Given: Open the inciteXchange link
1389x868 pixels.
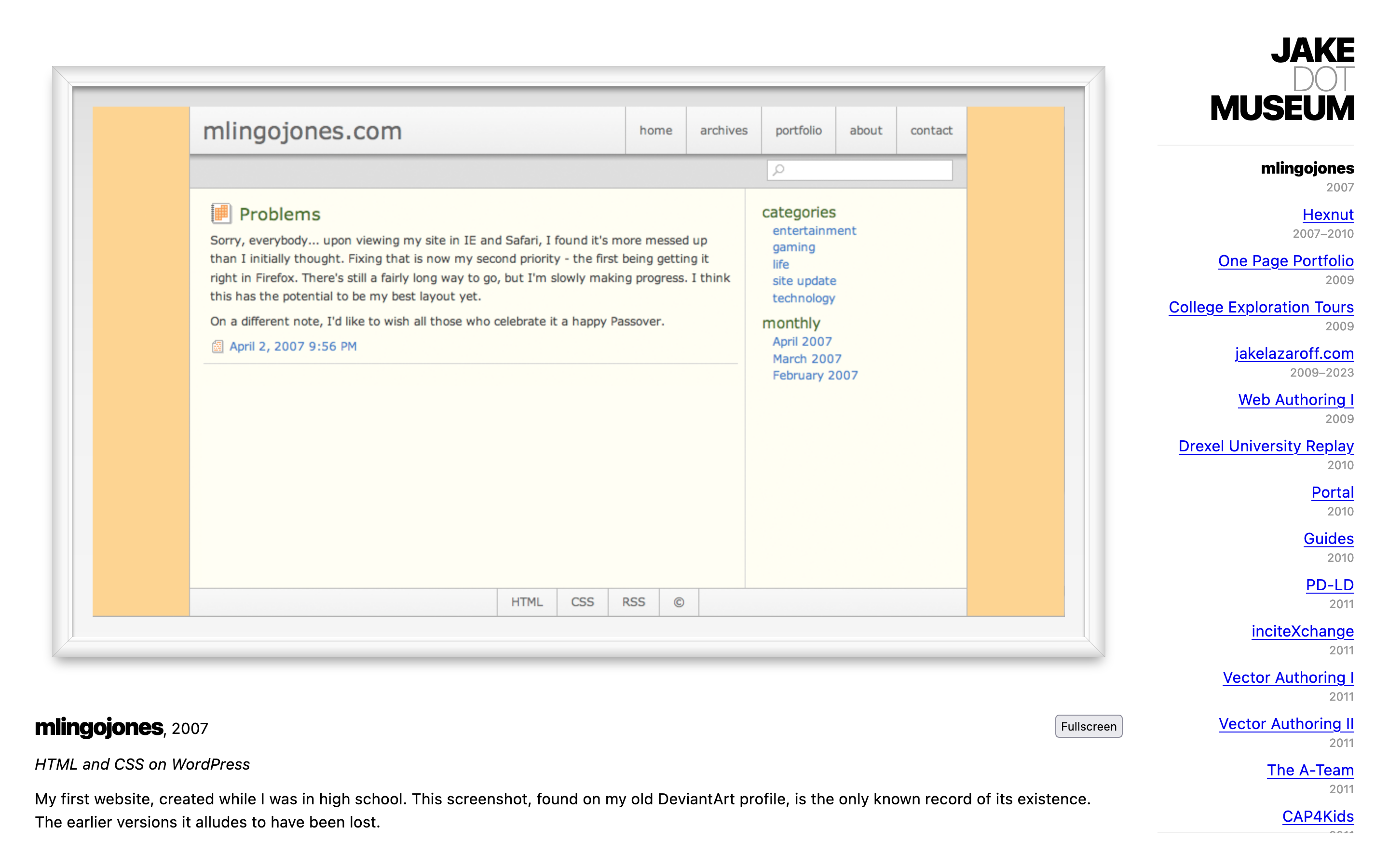Looking at the screenshot, I should (1302, 632).
